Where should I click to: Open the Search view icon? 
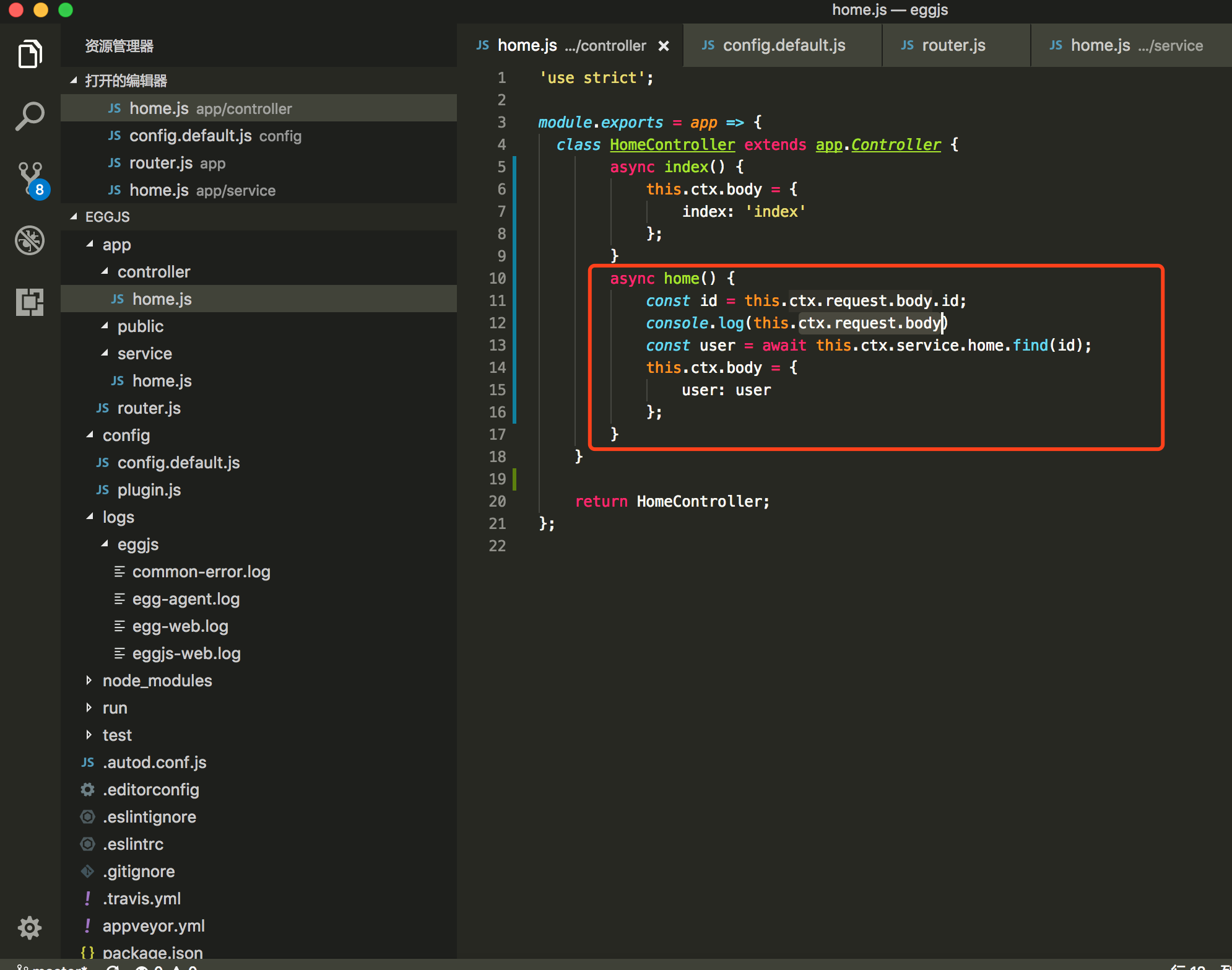coord(30,116)
